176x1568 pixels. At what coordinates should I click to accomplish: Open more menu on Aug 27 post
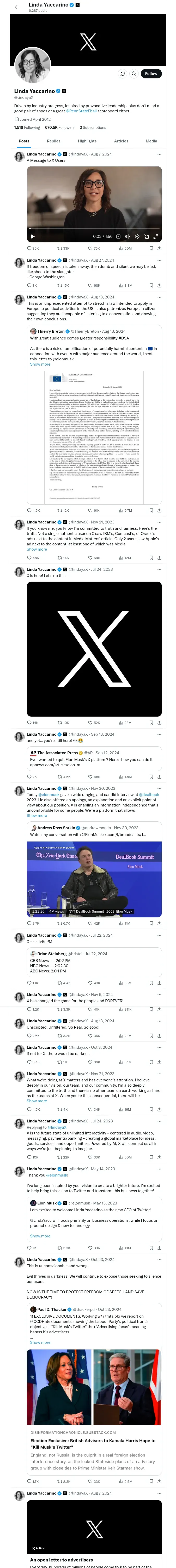coord(159,260)
